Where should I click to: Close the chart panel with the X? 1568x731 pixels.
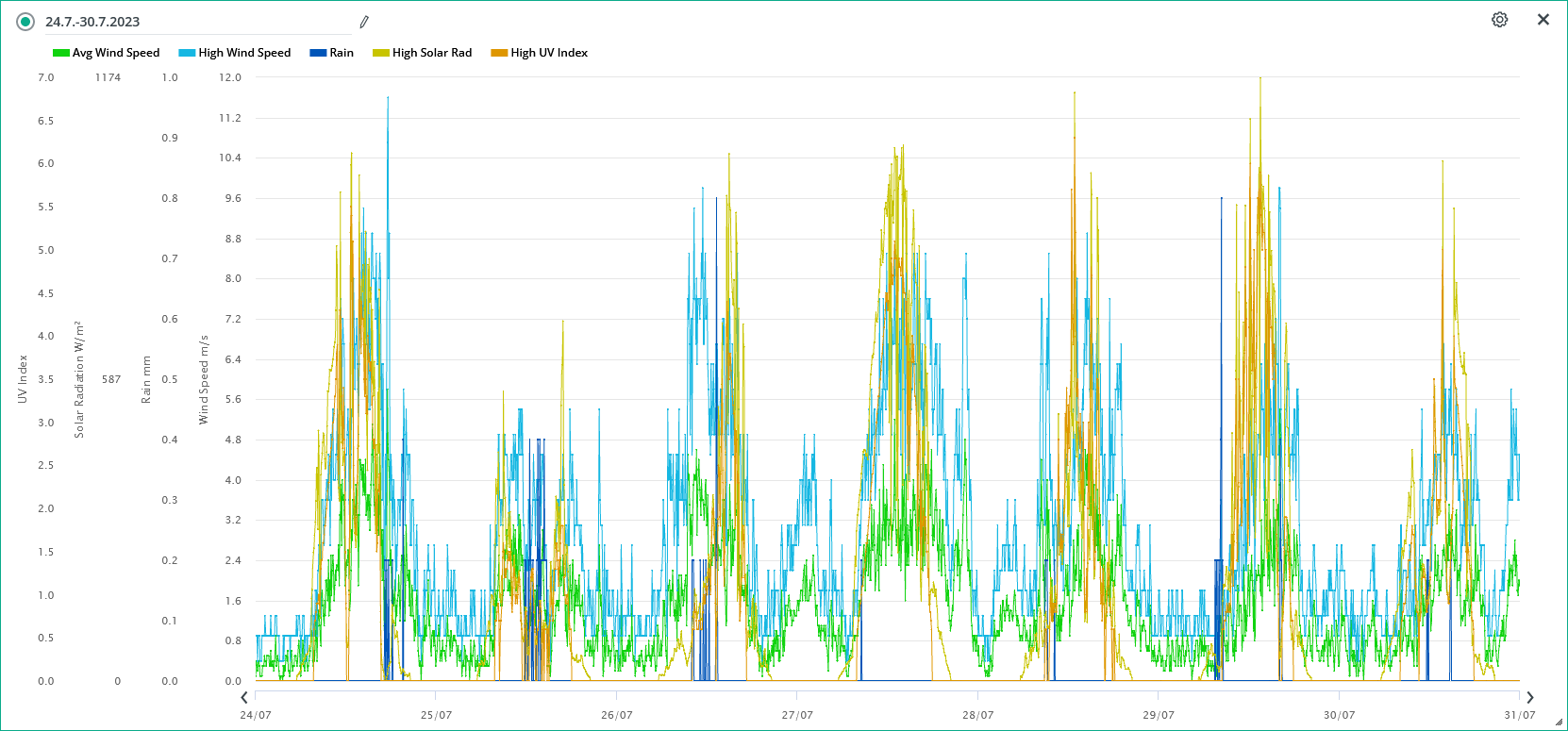pos(1543,20)
